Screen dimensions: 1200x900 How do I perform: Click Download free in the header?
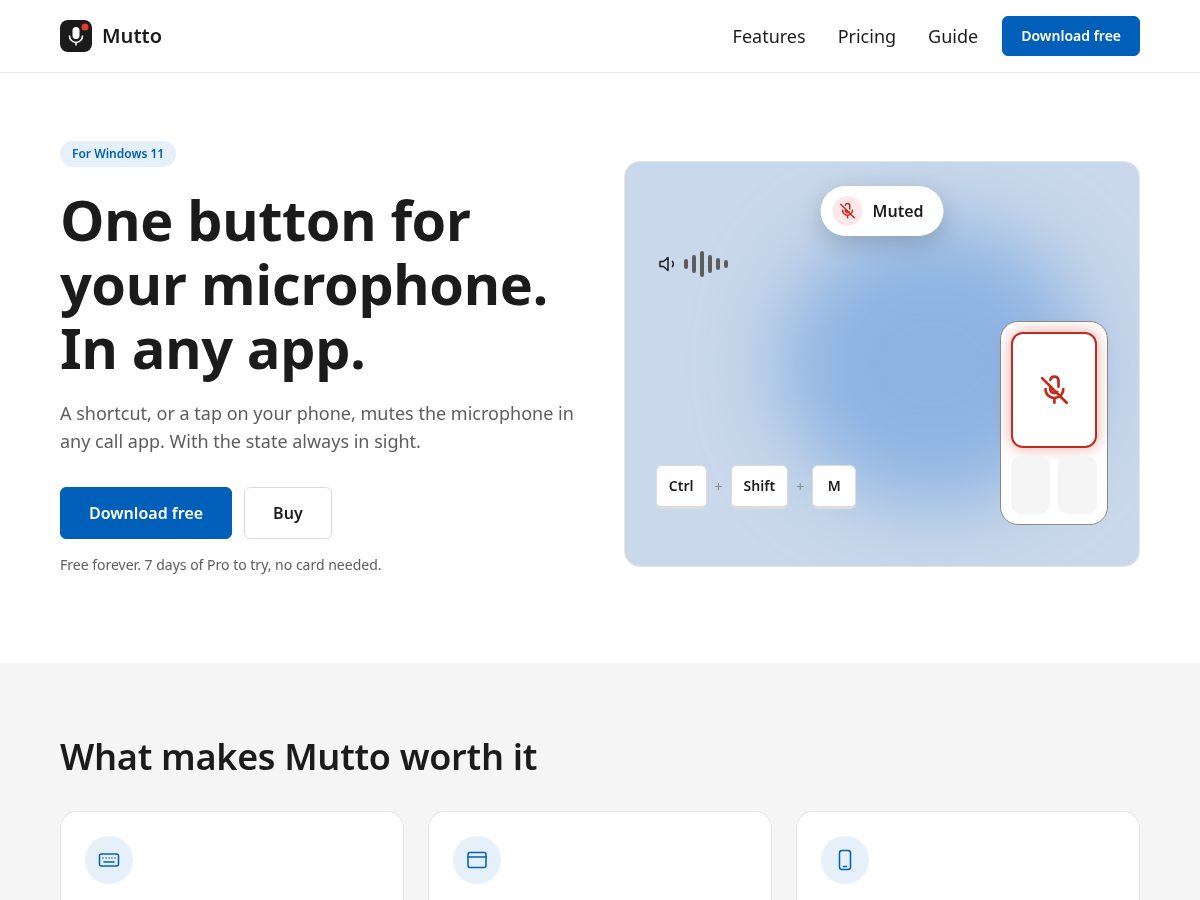coord(1071,36)
